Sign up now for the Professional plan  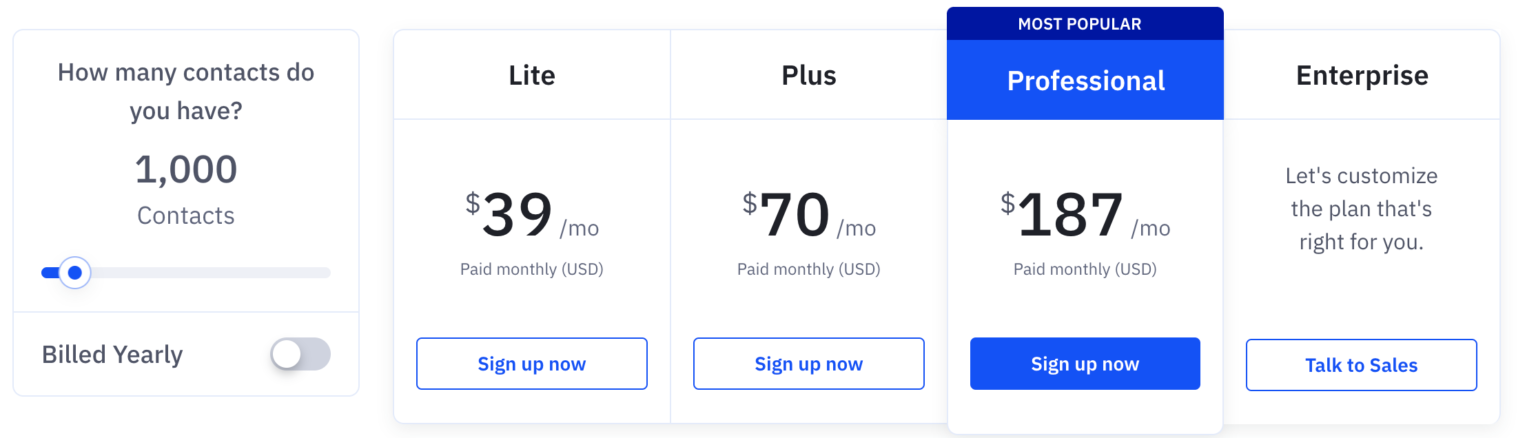pos(1085,364)
